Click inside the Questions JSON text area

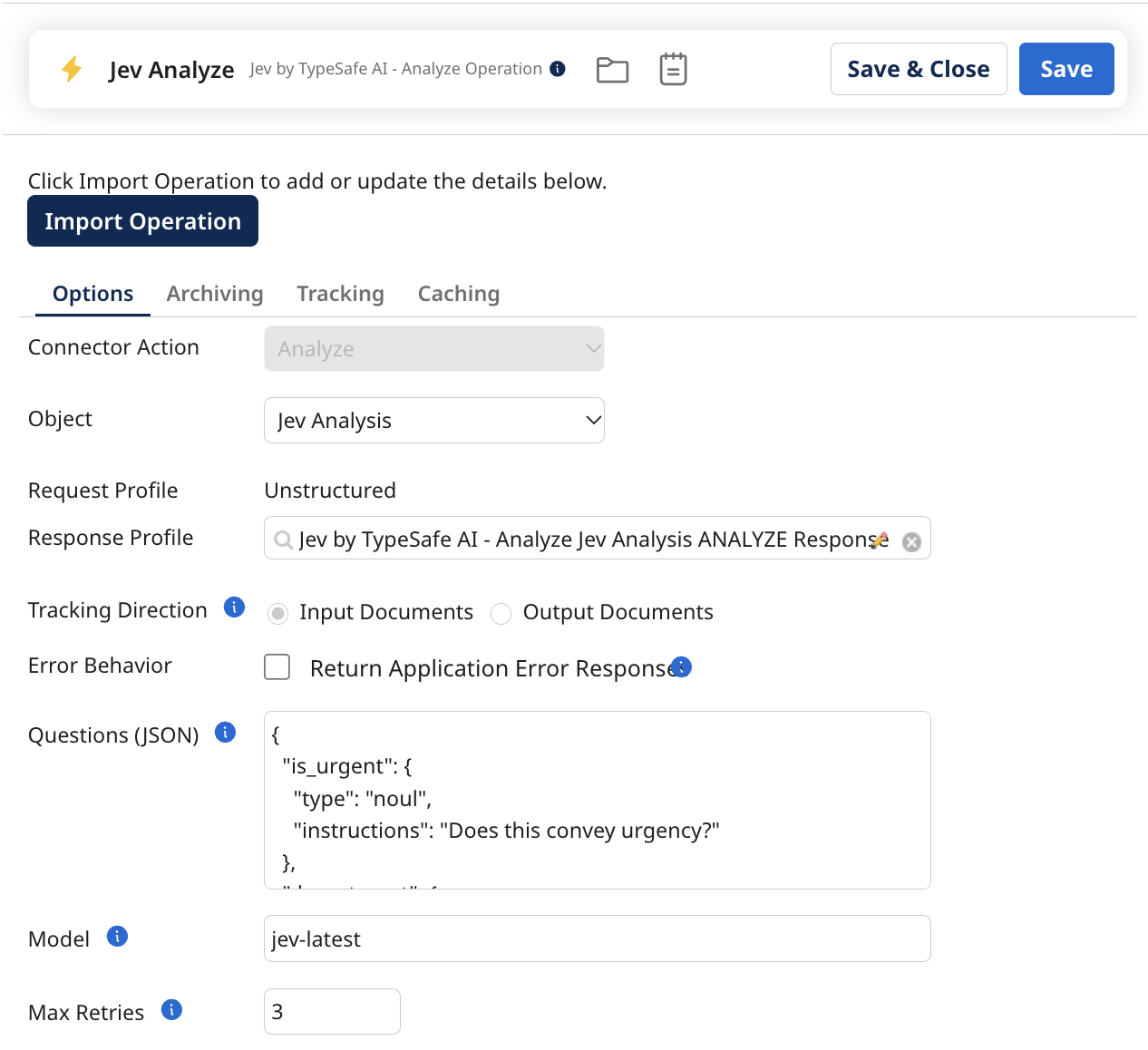coord(598,800)
